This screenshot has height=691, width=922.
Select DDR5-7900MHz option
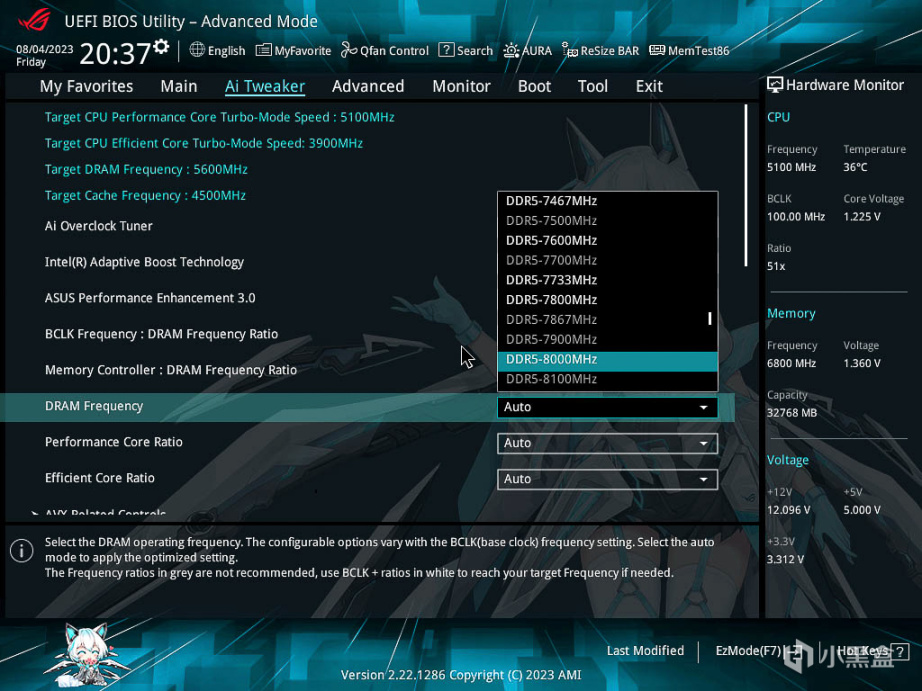coord(607,340)
